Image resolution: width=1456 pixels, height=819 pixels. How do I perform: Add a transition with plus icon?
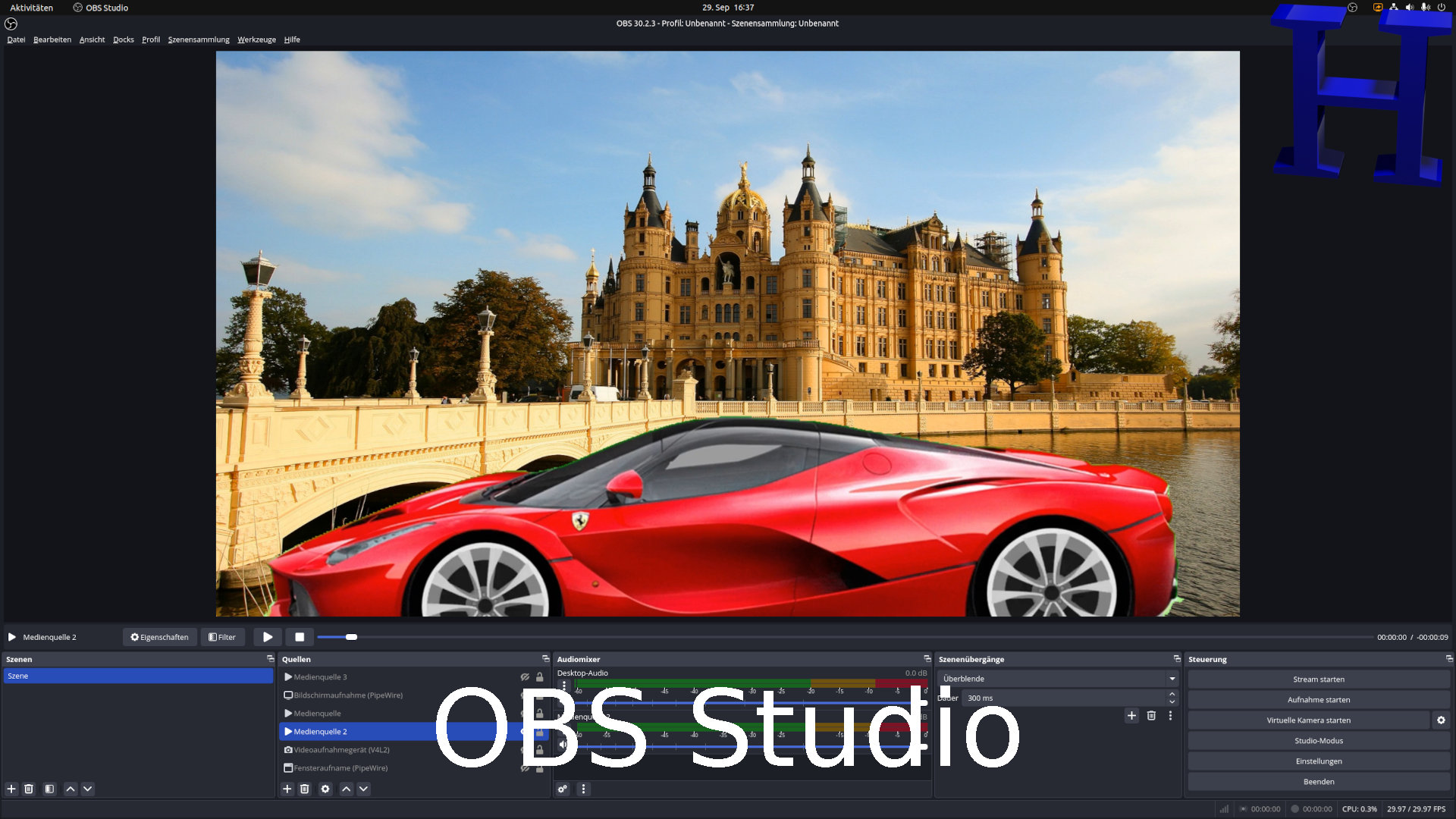pos(1131,715)
